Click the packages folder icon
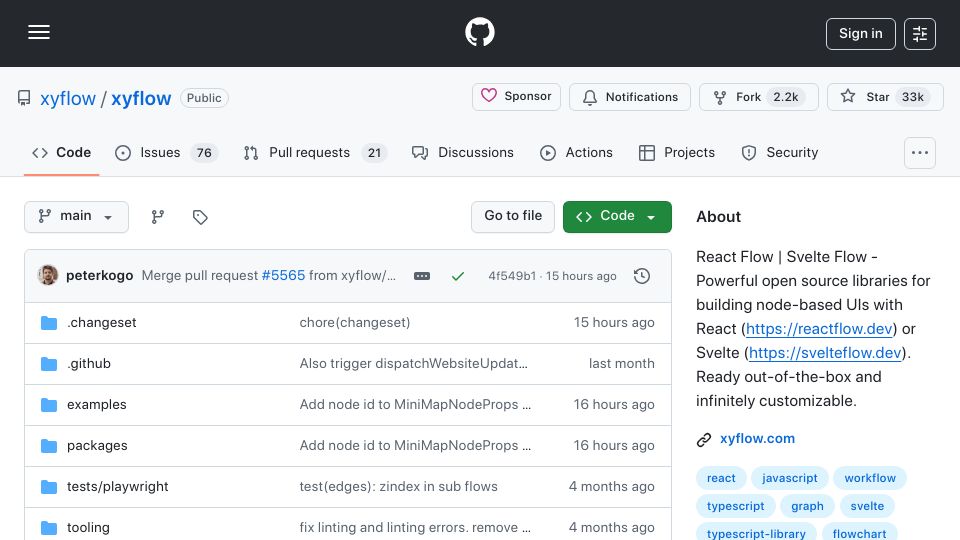 (x=49, y=446)
